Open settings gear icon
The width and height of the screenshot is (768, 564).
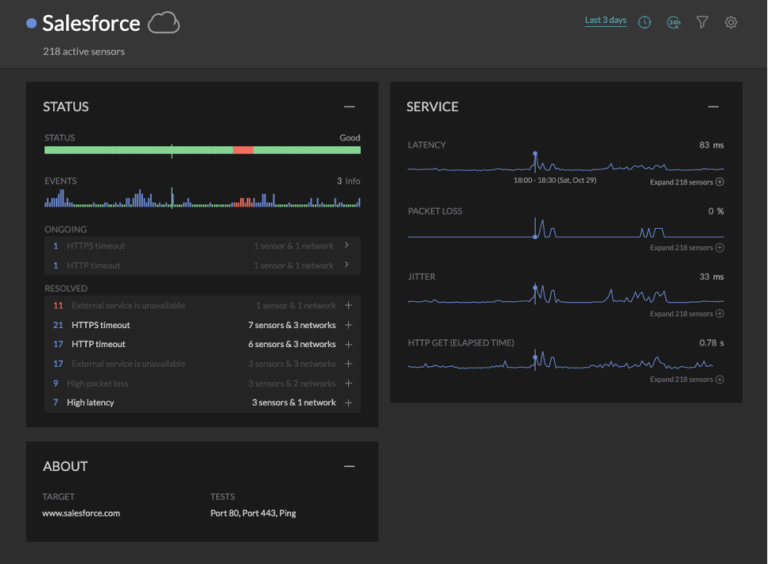(731, 22)
